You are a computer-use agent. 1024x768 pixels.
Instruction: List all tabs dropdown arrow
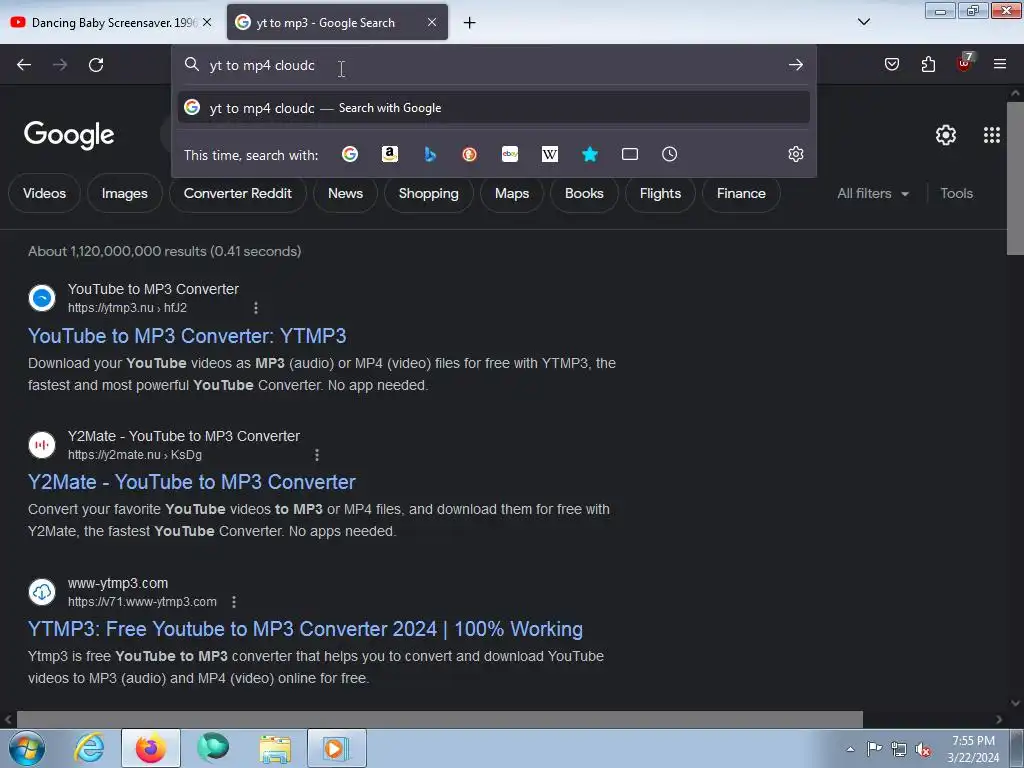(x=863, y=22)
